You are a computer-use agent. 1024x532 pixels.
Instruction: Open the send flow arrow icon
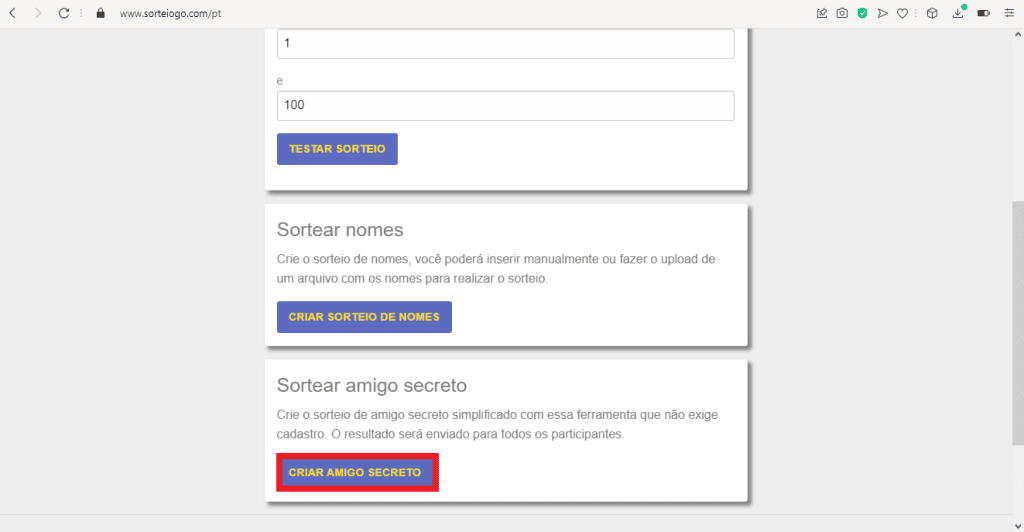click(882, 13)
